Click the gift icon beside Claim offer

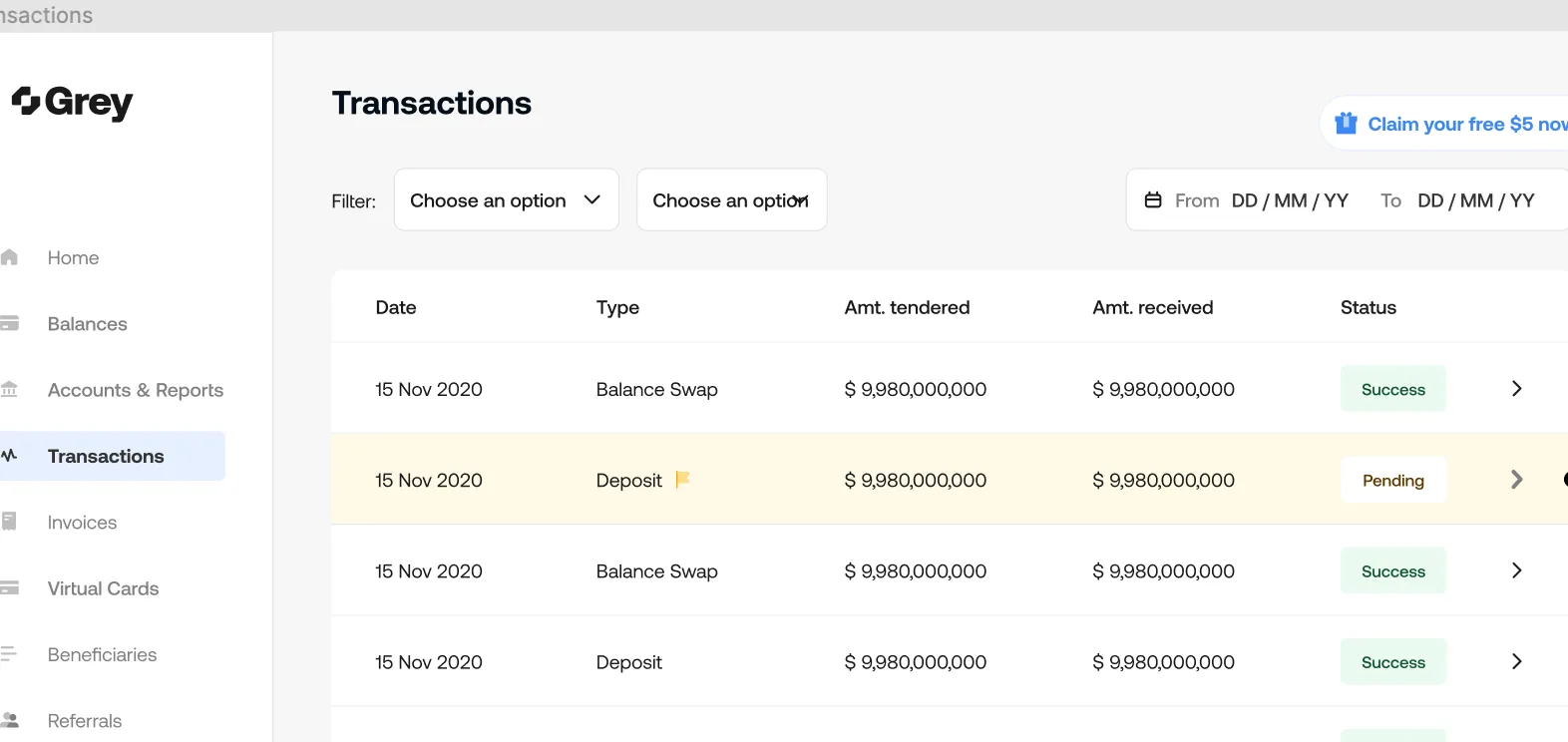point(1346,123)
